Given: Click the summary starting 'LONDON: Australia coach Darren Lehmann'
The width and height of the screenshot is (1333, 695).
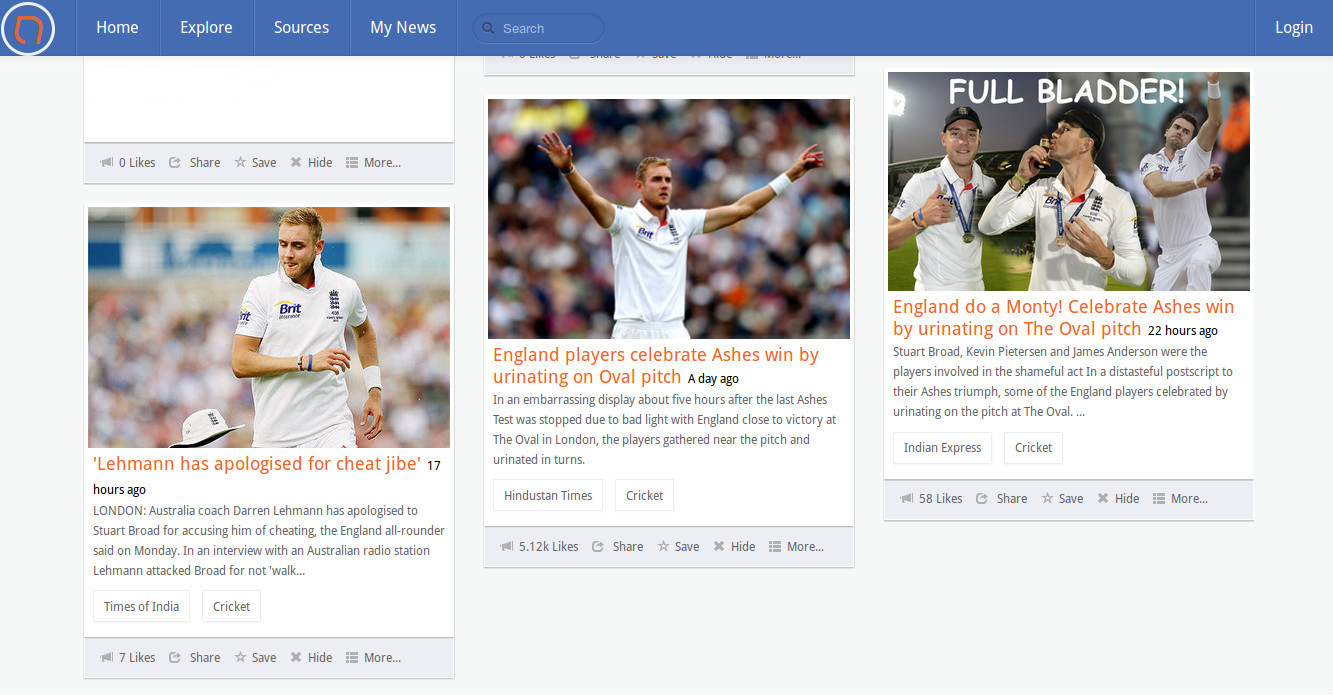Looking at the screenshot, I should click(269, 541).
